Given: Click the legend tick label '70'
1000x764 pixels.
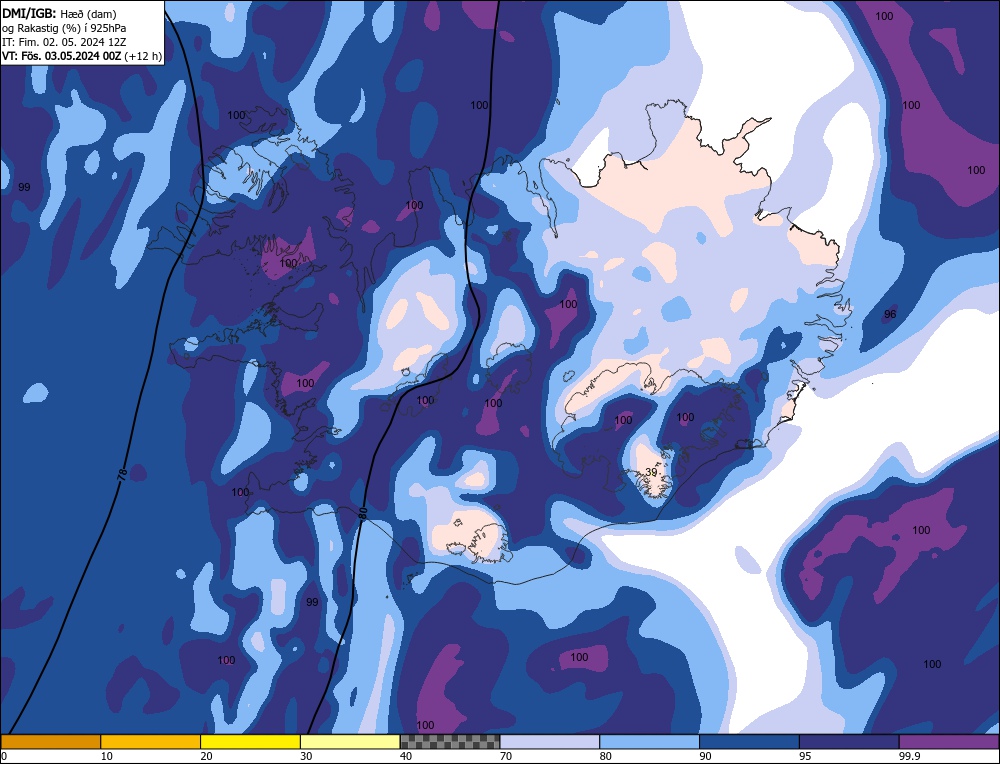Looking at the screenshot, I should (506, 756).
